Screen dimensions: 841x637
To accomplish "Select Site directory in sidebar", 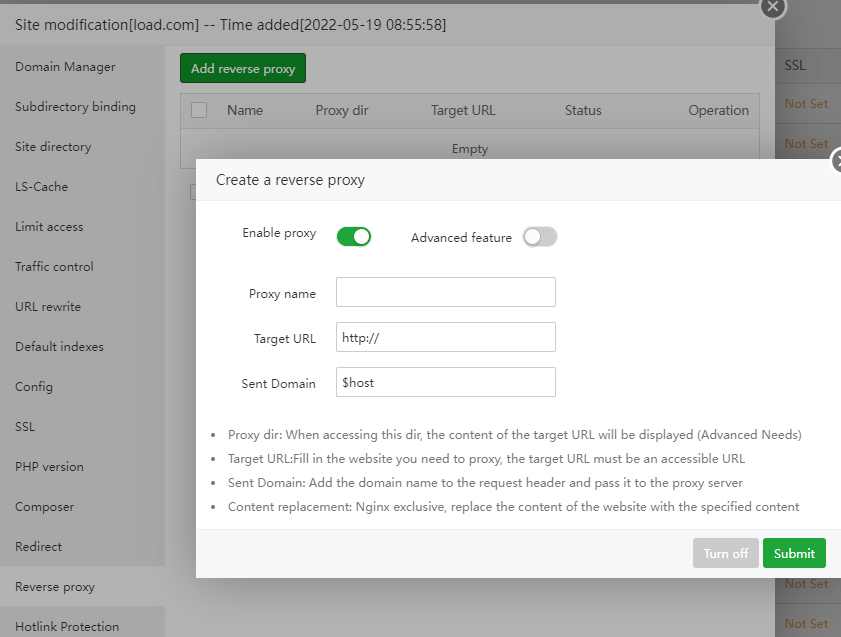I will coord(53,147).
